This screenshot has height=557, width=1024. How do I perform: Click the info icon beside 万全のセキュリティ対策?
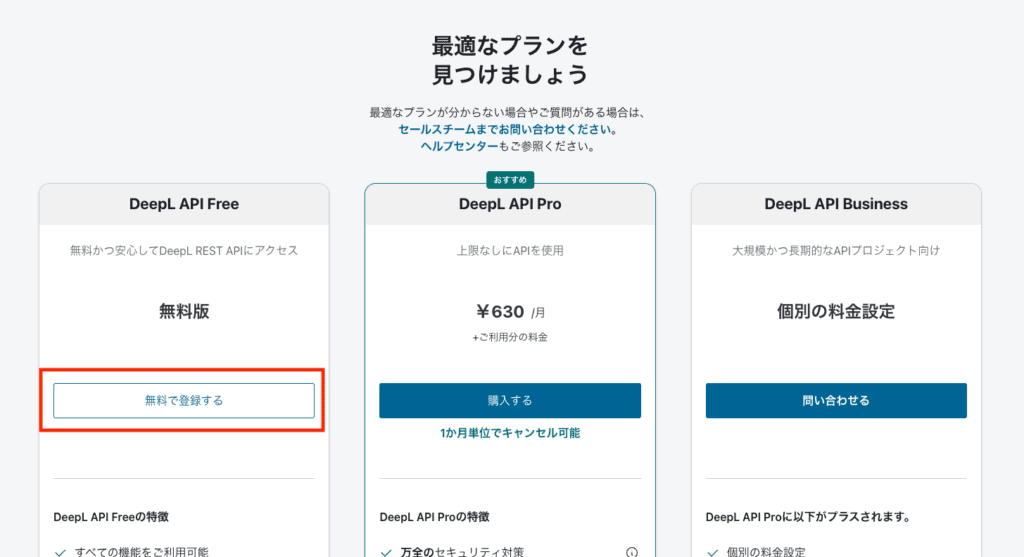click(631, 551)
